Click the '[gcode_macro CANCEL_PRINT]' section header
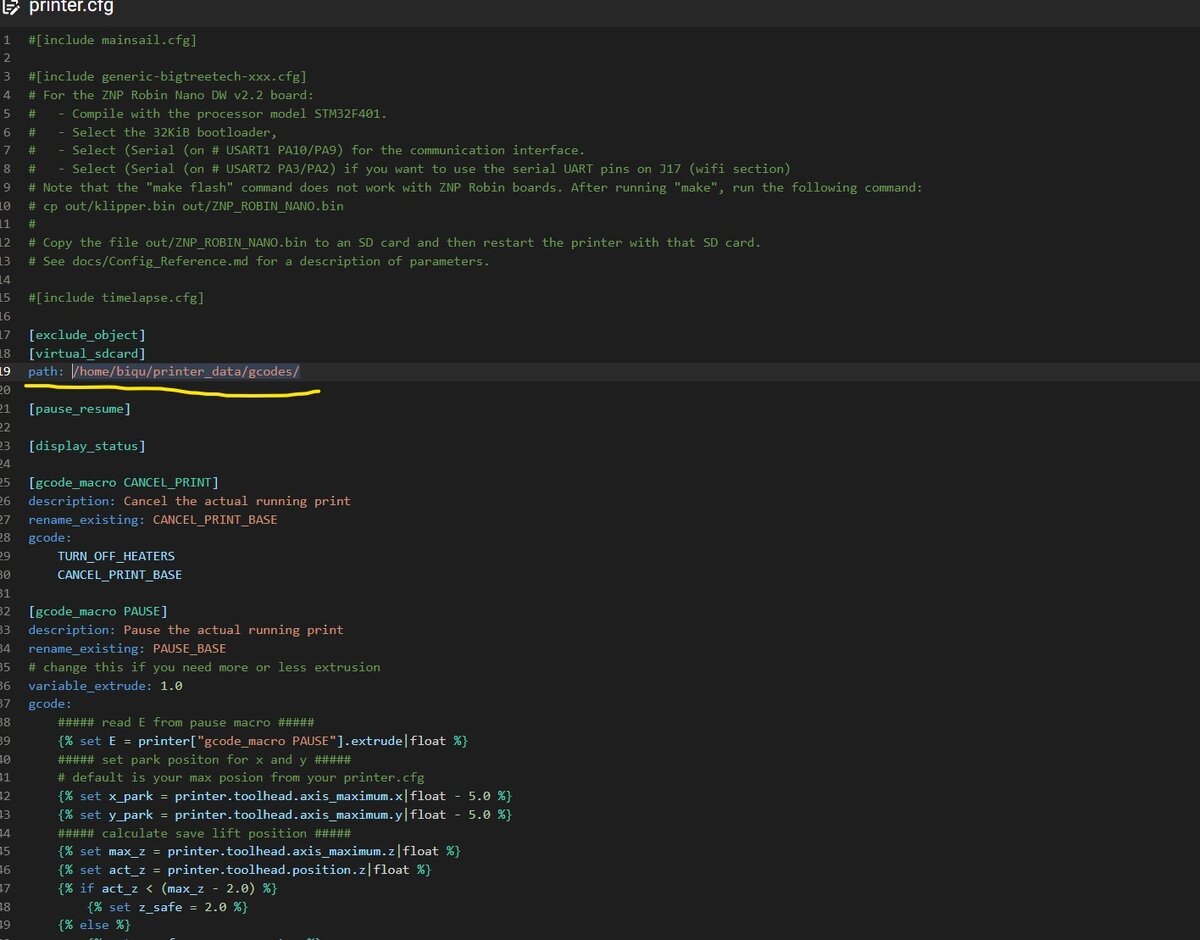This screenshot has width=1200, height=940. click(123, 483)
